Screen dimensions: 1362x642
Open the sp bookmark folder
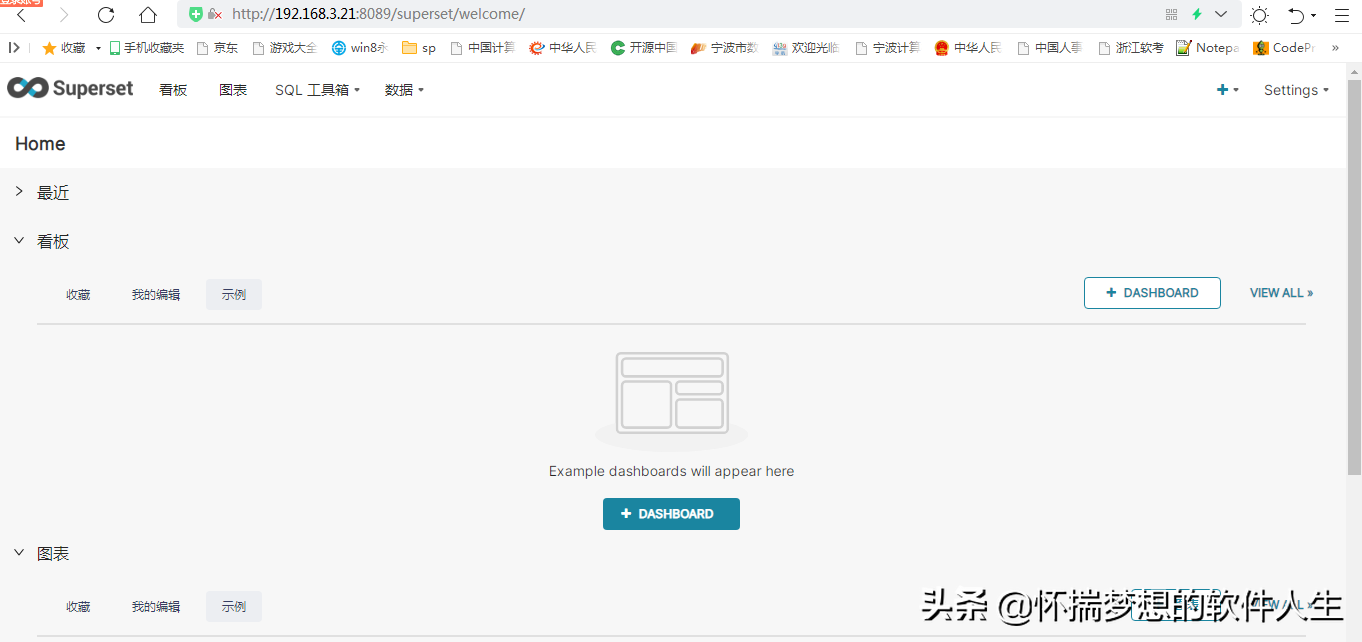419,47
